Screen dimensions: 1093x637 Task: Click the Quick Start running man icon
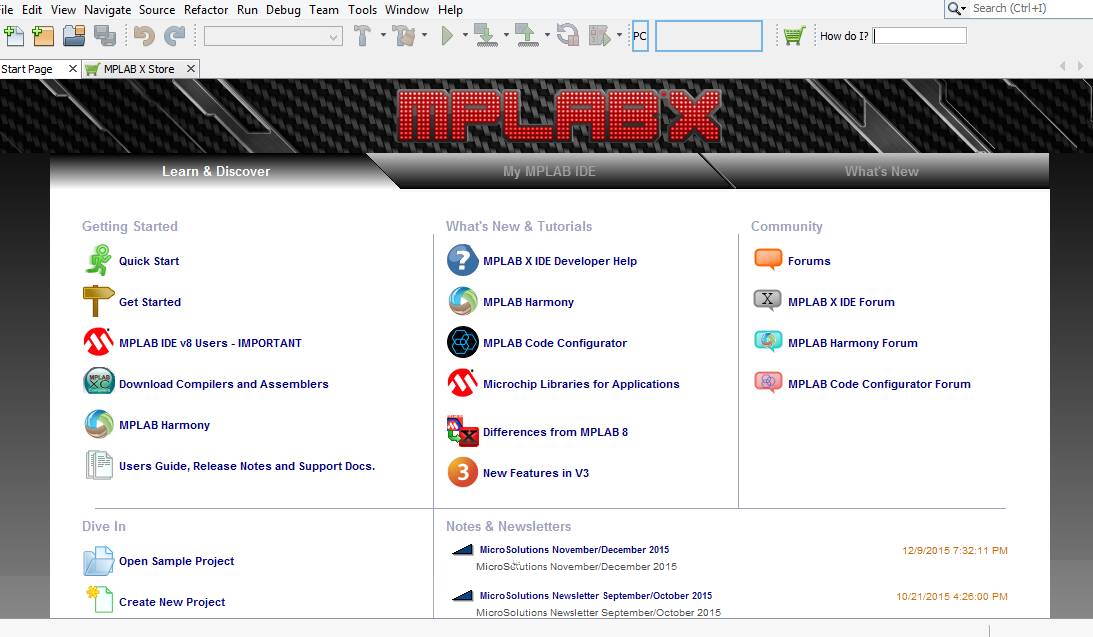pos(98,261)
